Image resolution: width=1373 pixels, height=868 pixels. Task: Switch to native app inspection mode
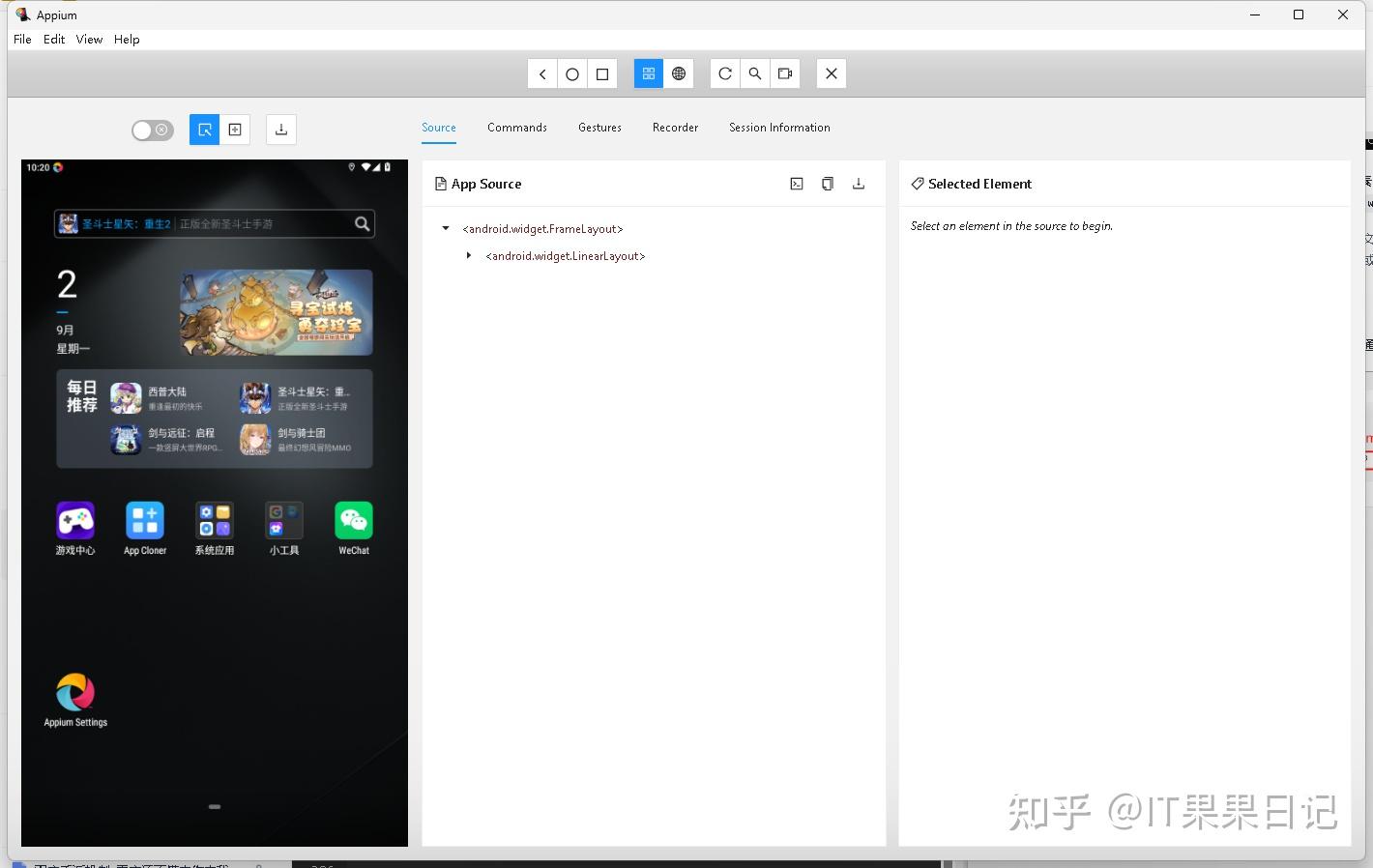[x=648, y=73]
